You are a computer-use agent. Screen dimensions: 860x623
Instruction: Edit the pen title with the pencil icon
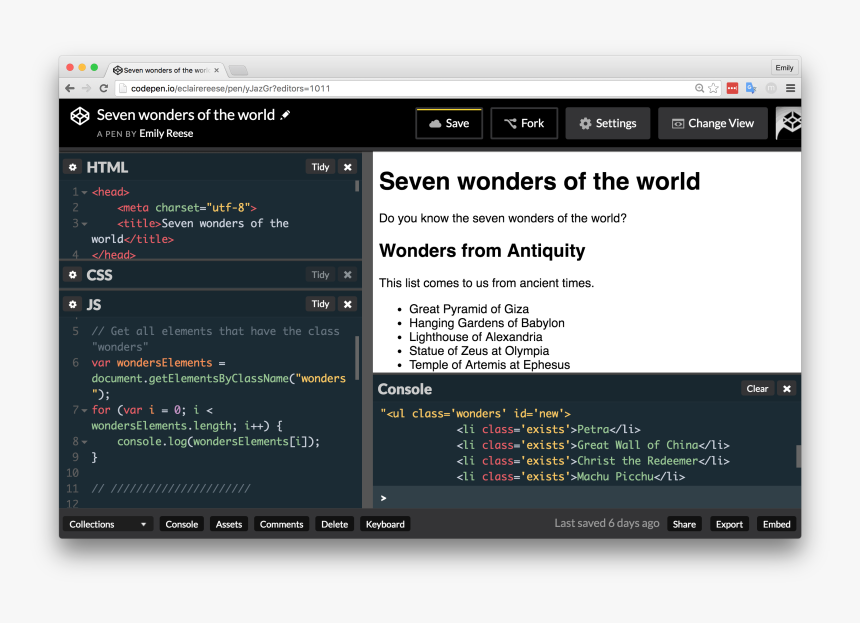[285, 115]
